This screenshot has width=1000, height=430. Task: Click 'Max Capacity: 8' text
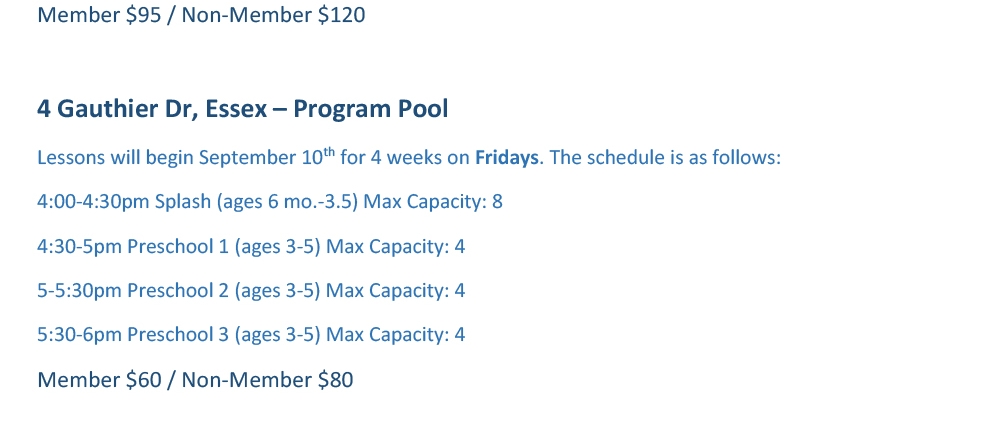[433, 202]
